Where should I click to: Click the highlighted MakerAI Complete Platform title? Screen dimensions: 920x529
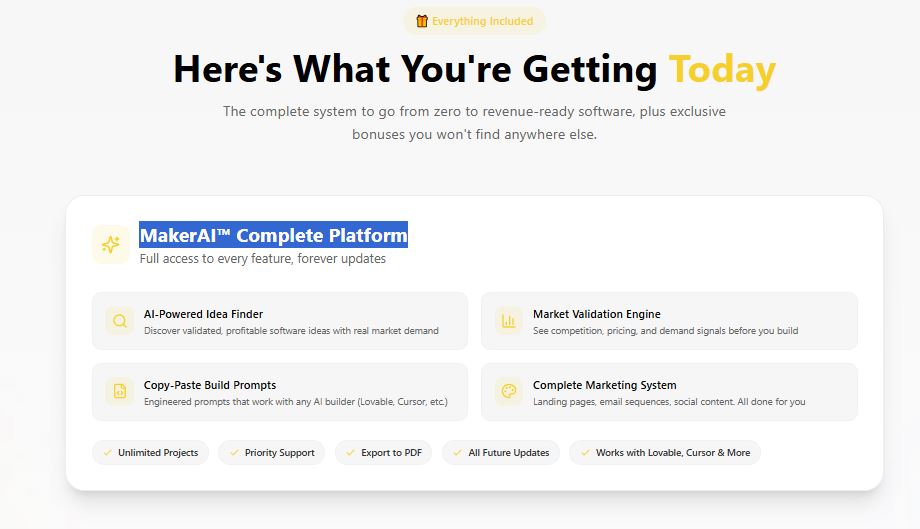click(x=273, y=236)
